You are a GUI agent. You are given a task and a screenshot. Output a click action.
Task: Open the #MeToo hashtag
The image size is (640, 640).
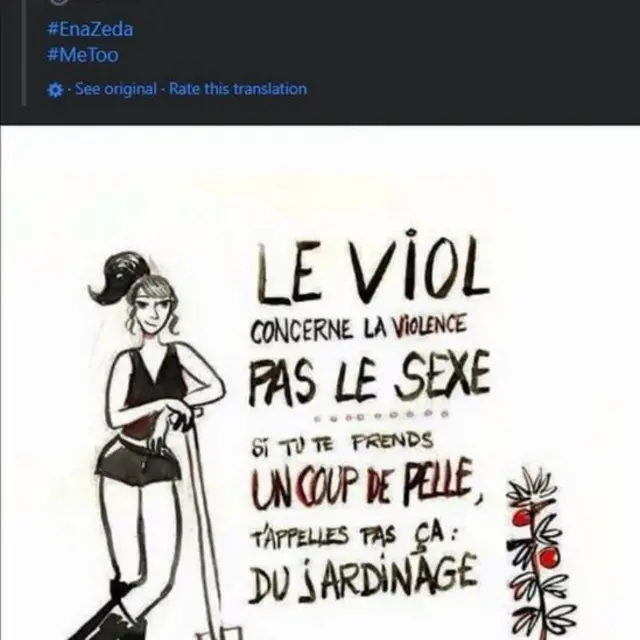[x=83, y=55]
